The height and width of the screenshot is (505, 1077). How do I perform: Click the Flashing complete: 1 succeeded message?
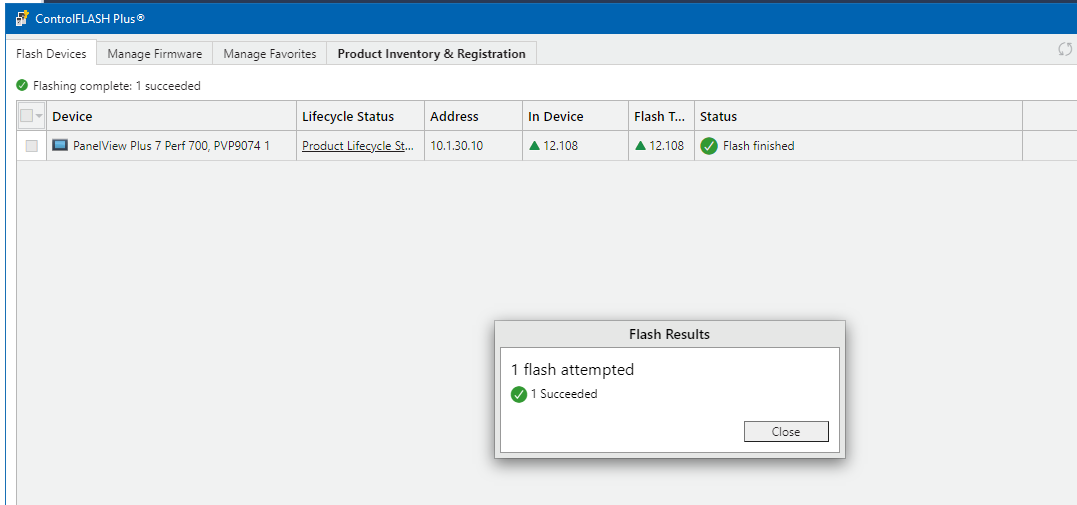pos(117,86)
